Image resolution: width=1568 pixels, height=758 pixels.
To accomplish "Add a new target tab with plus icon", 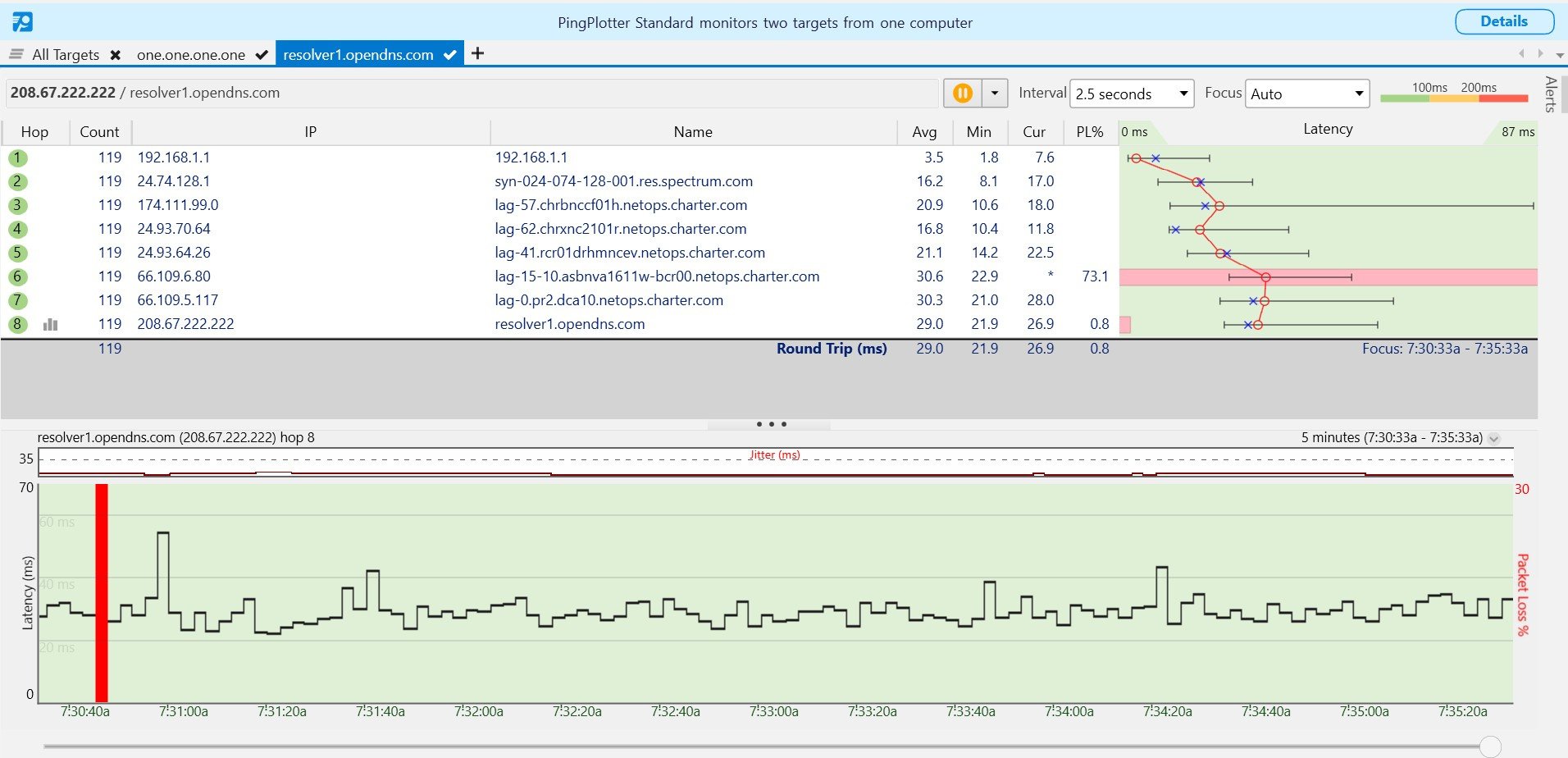I will tap(477, 53).
